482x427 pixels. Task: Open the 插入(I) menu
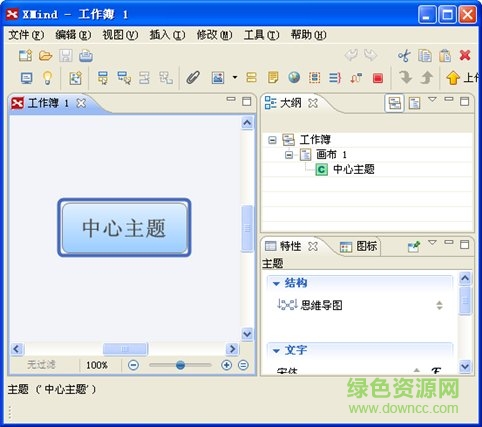click(x=167, y=35)
